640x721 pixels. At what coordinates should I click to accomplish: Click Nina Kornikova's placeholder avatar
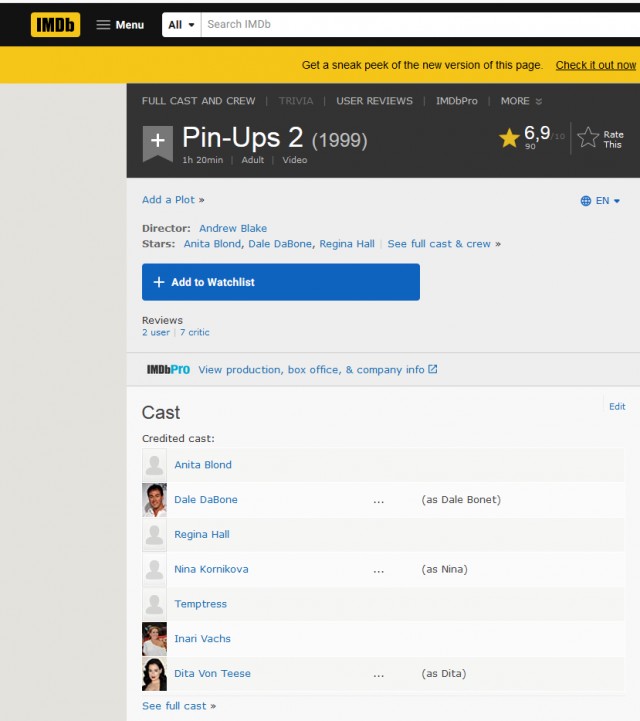click(x=154, y=569)
